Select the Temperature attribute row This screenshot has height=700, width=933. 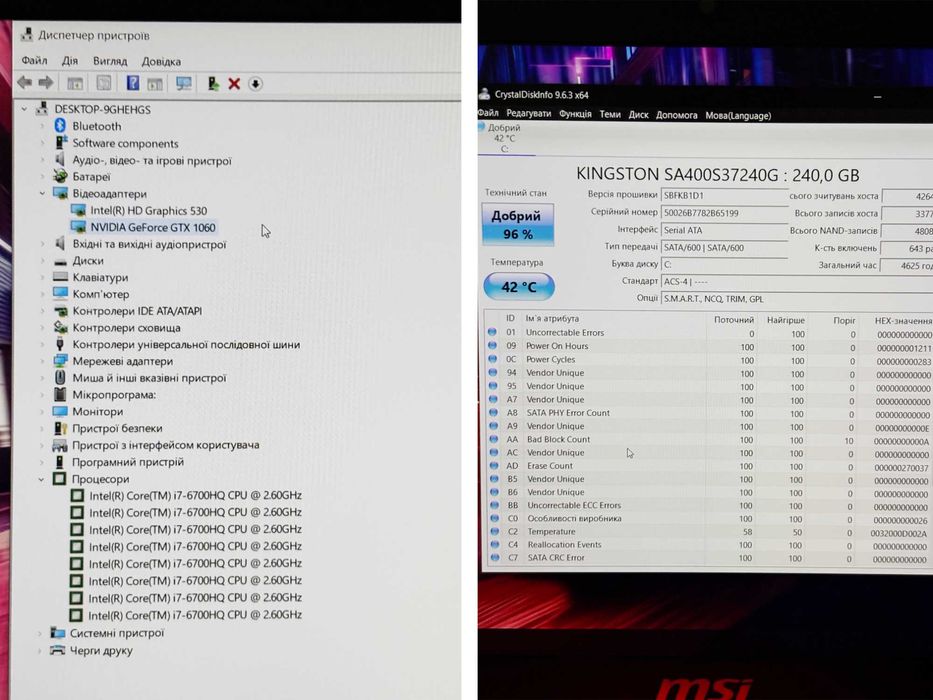point(708,532)
